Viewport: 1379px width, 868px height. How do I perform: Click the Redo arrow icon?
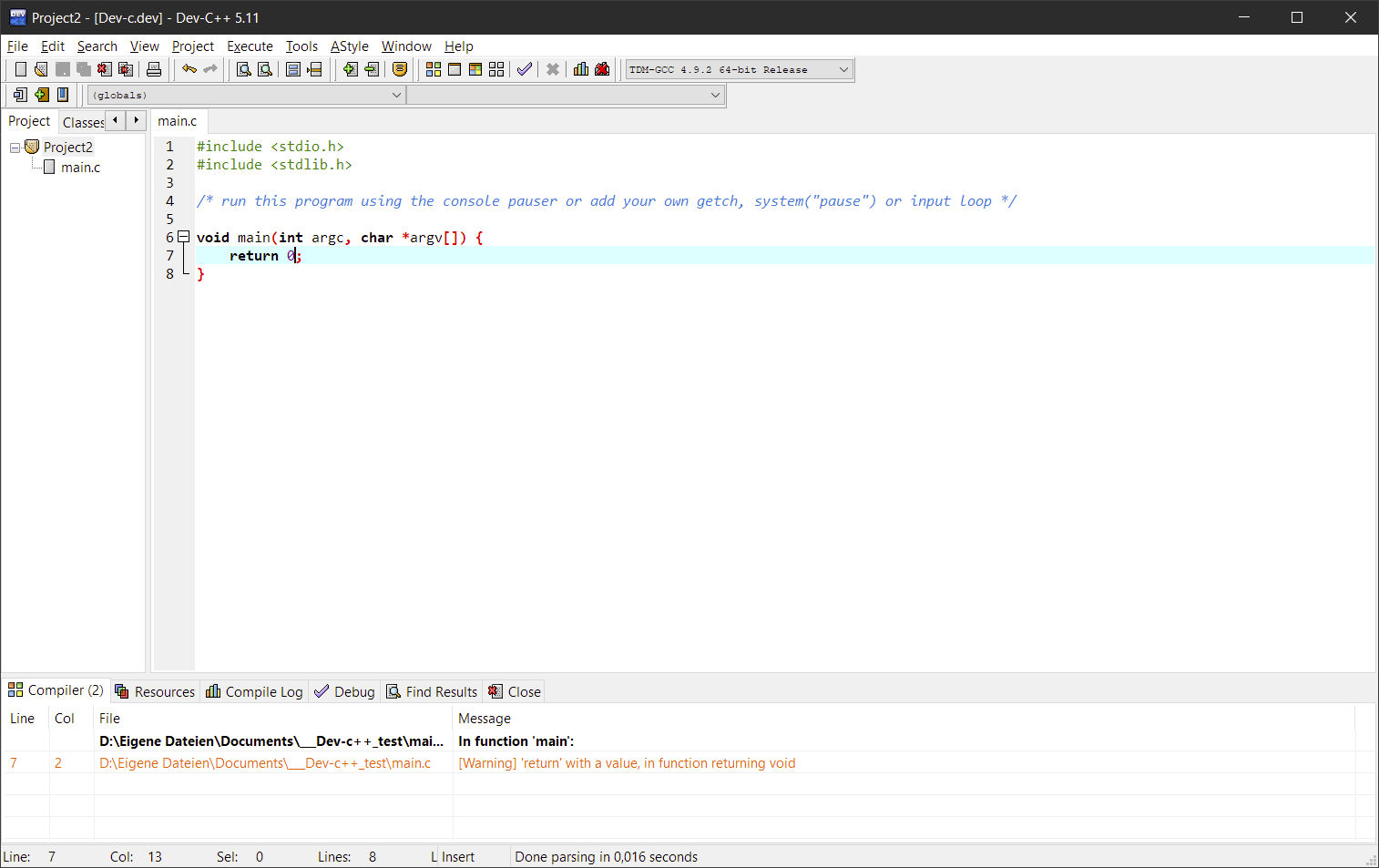pos(210,69)
